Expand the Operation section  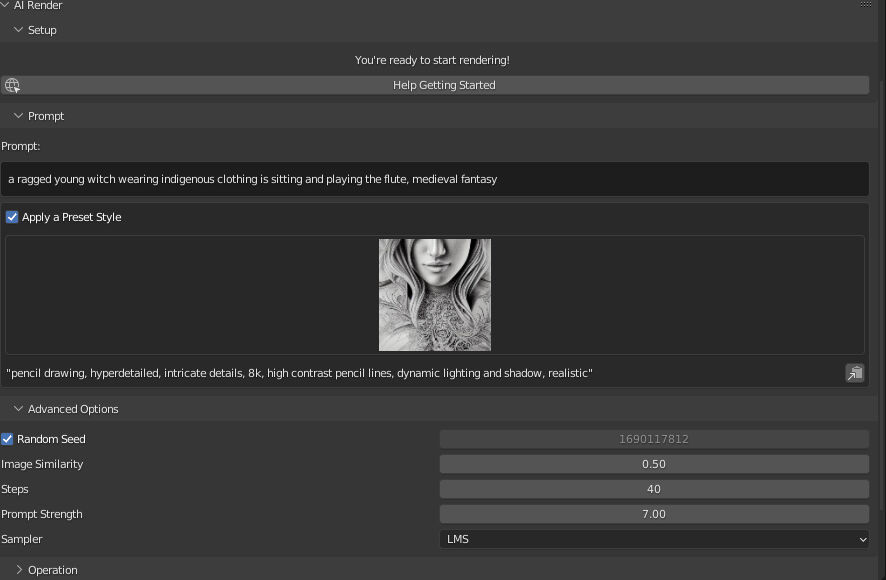tap(19, 569)
